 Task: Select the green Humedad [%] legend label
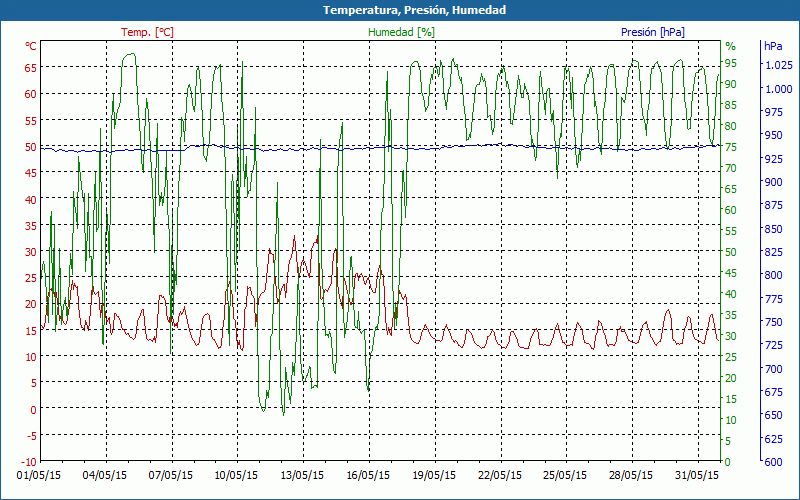[x=402, y=32]
